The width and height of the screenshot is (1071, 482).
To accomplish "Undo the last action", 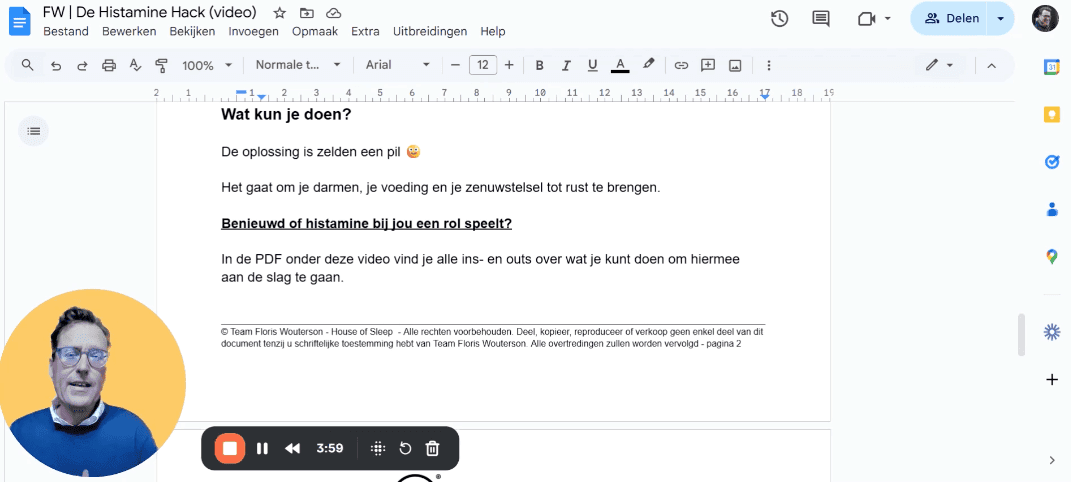I will (x=56, y=66).
